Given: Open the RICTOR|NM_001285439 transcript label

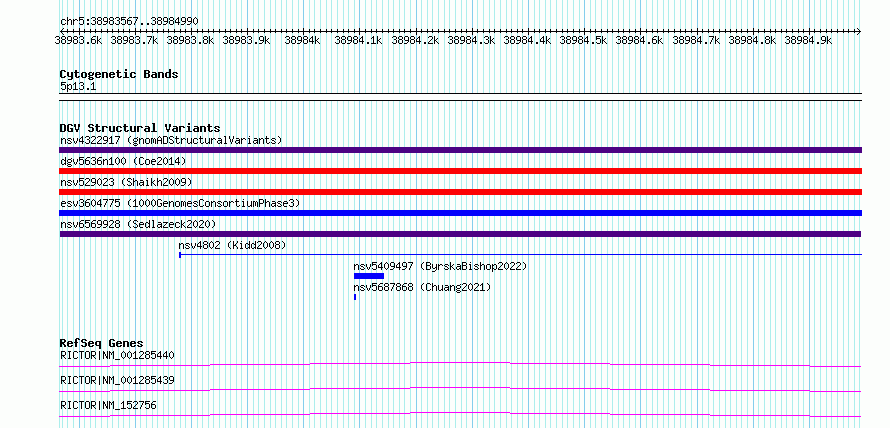Looking at the screenshot, I should click(x=117, y=380).
